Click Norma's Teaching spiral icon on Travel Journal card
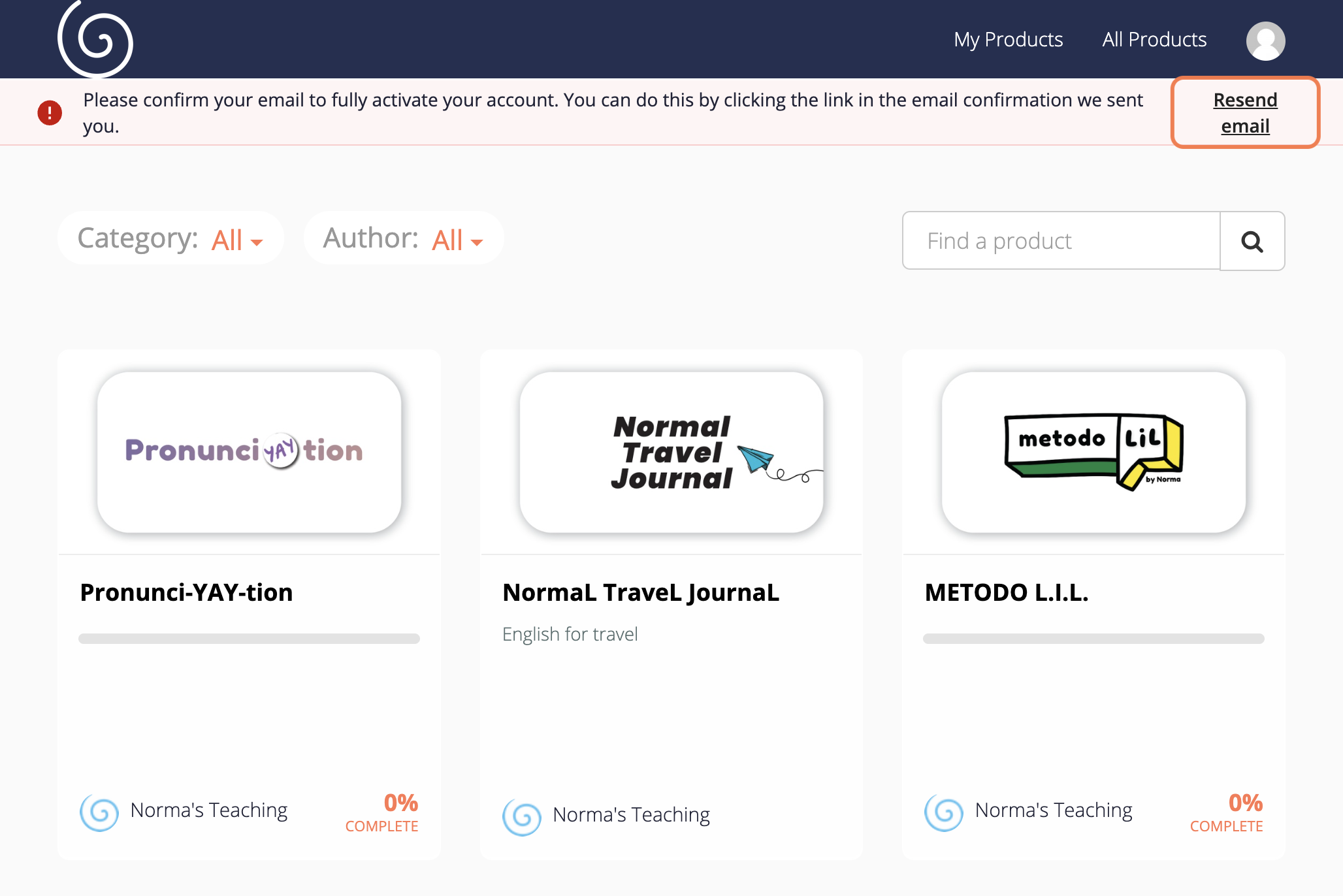 [522, 817]
